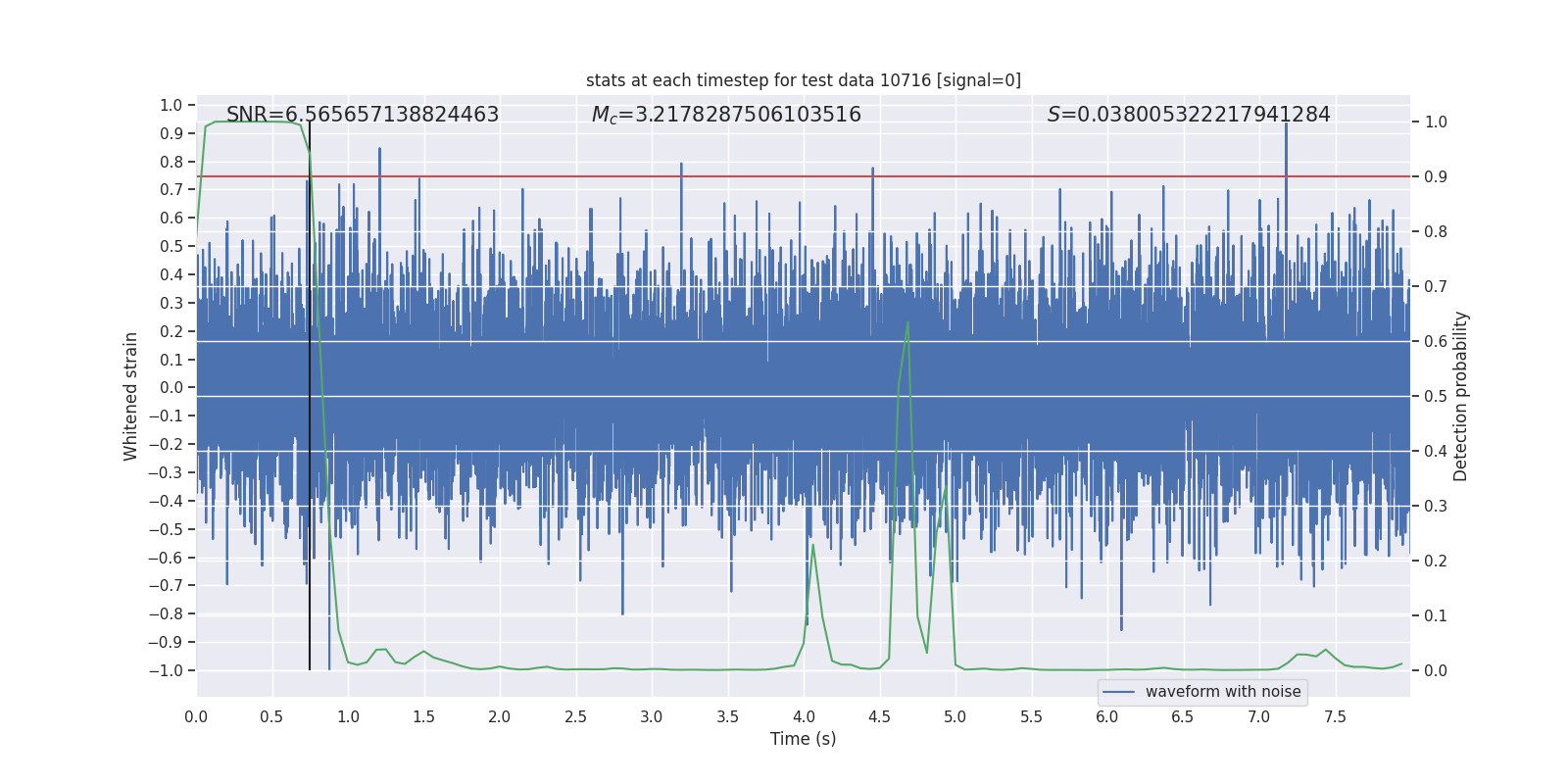Viewport: 1568px width, 784px height.
Task: Click the 0.4 tick on Detection probability axis
Action: click(x=1436, y=451)
